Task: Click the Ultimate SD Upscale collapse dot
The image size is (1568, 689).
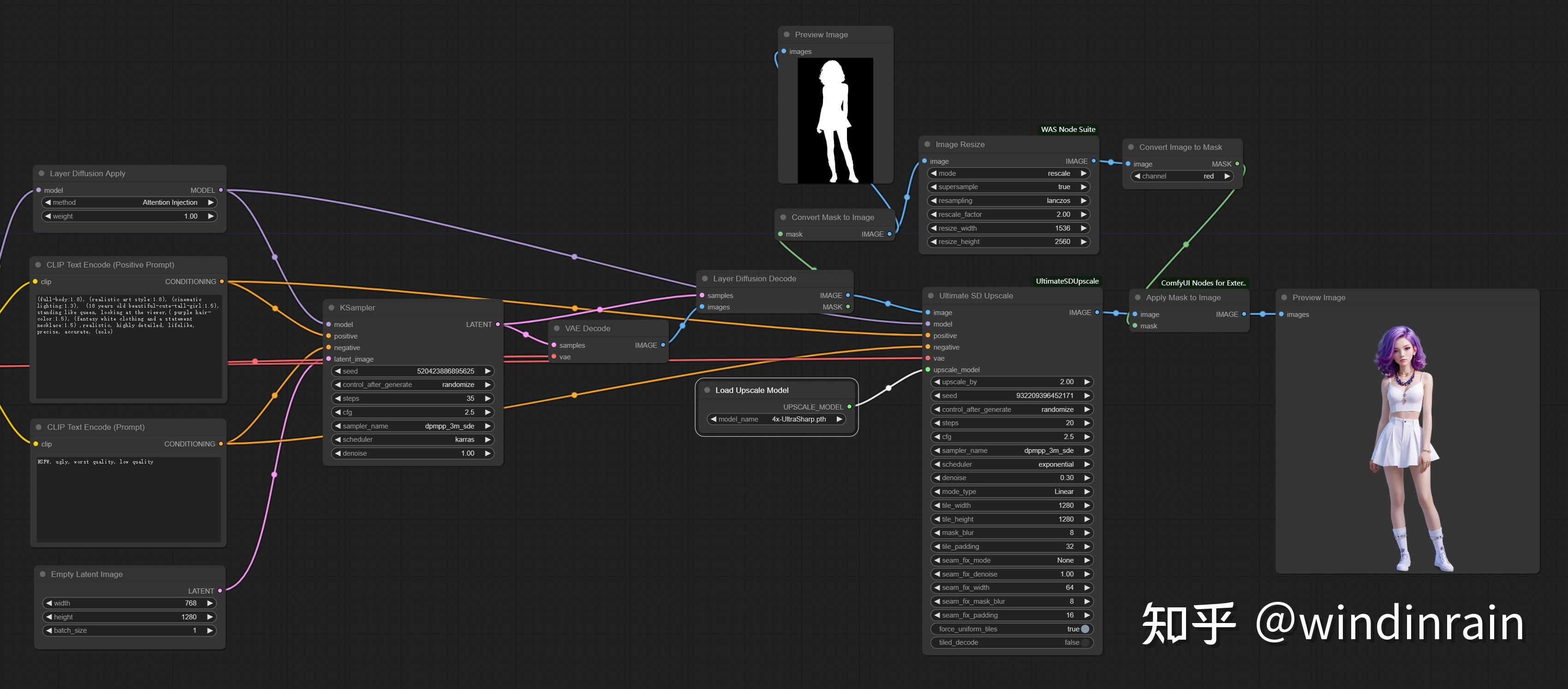Action: pyautogui.click(x=930, y=296)
